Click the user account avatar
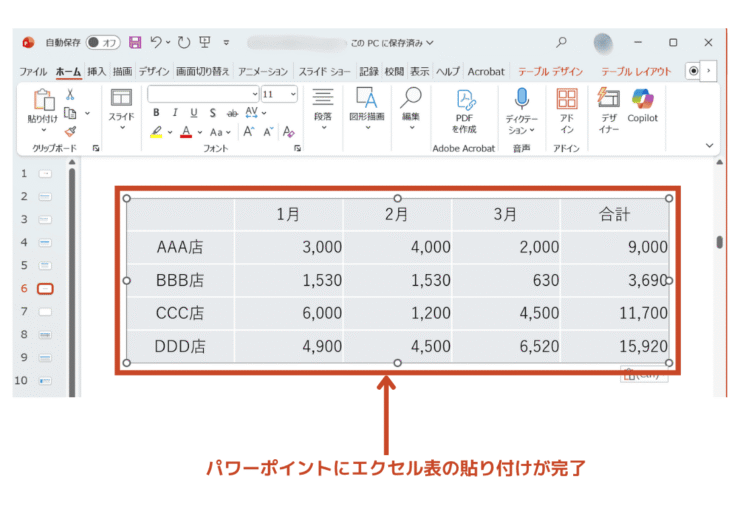 pyautogui.click(x=603, y=43)
